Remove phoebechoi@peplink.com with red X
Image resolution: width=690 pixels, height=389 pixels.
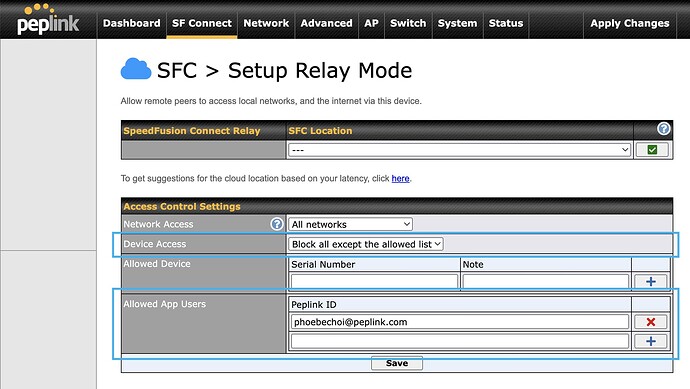tap(650, 322)
